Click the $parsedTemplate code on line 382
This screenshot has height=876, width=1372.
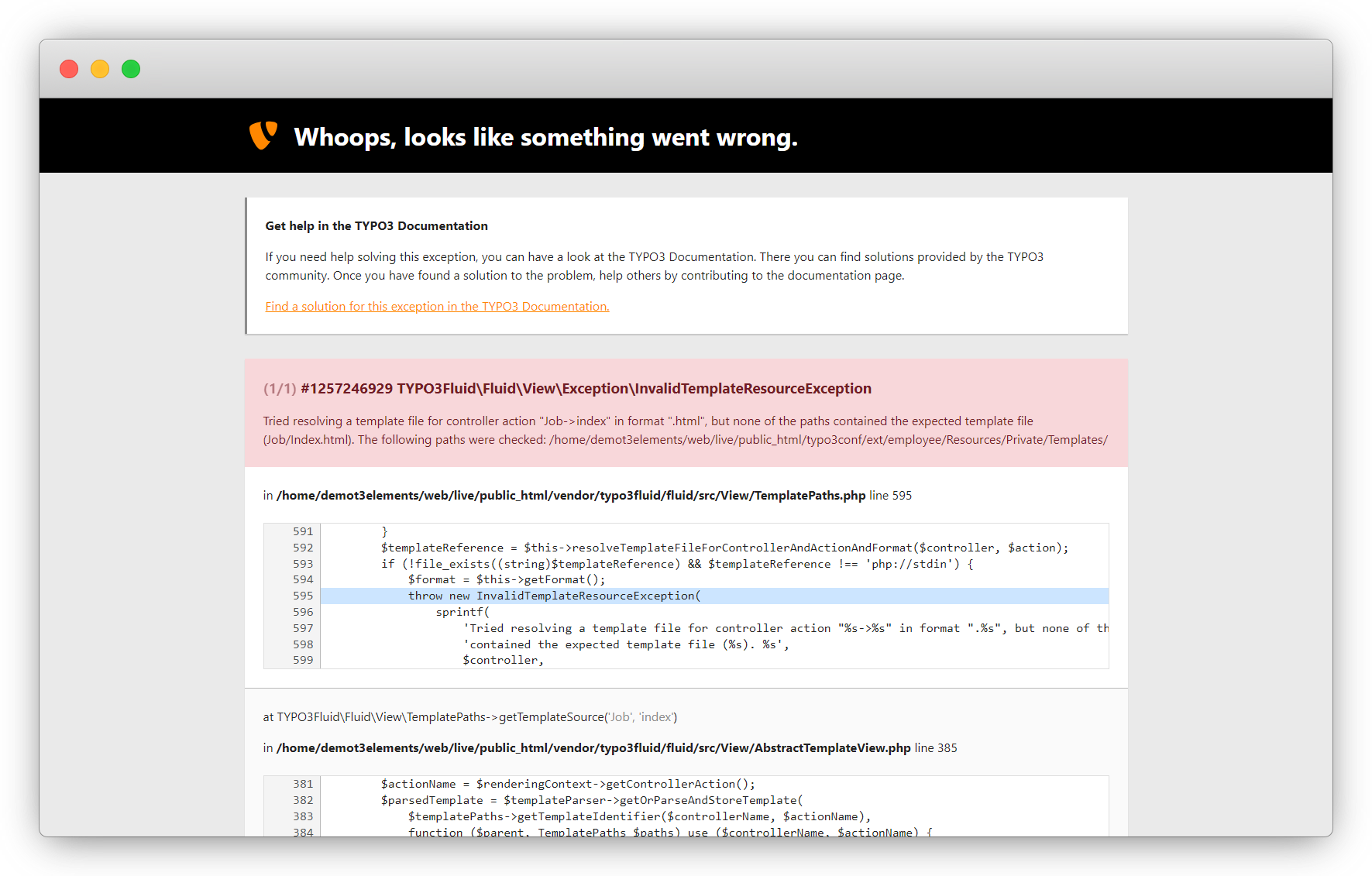click(x=432, y=800)
